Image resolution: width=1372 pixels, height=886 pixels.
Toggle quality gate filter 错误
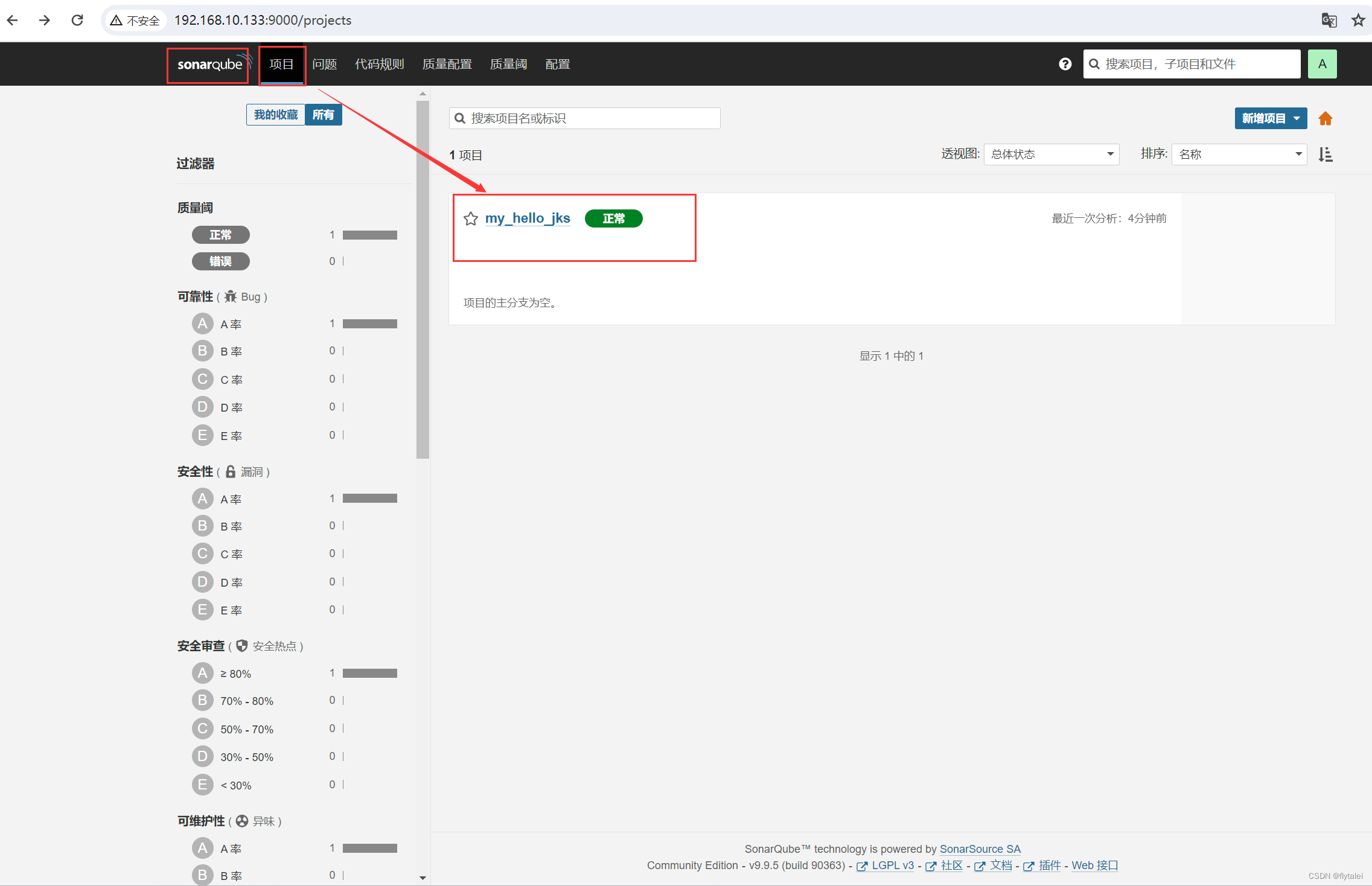pos(221,261)
